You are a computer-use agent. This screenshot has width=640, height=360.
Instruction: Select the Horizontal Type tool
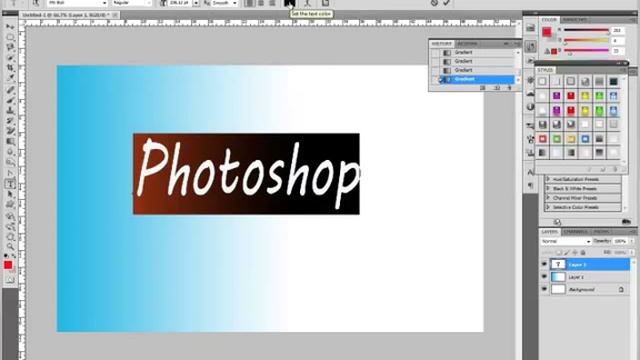point(10,184)
